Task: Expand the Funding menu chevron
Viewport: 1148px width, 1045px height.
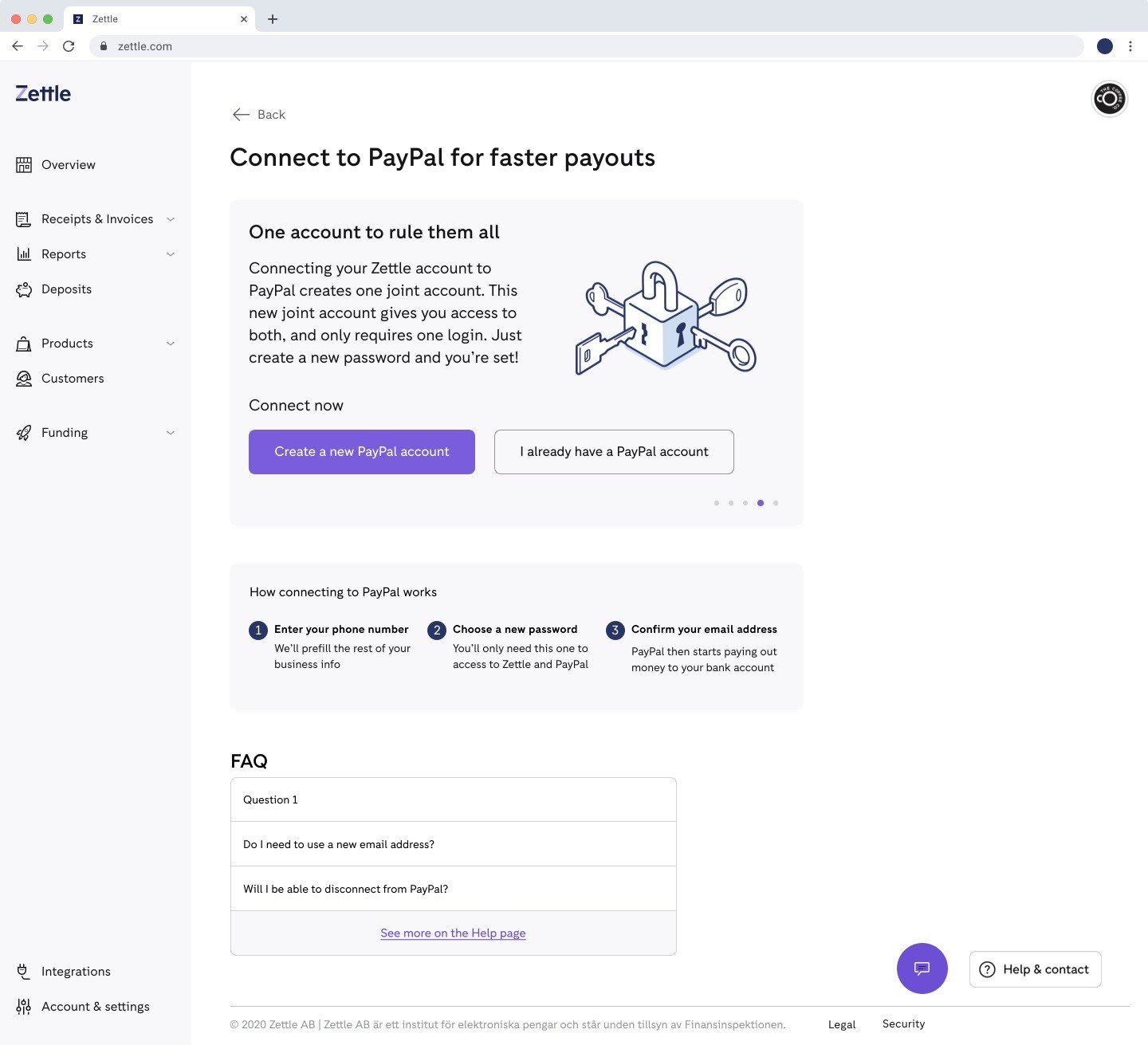Action: coord(171,433)
